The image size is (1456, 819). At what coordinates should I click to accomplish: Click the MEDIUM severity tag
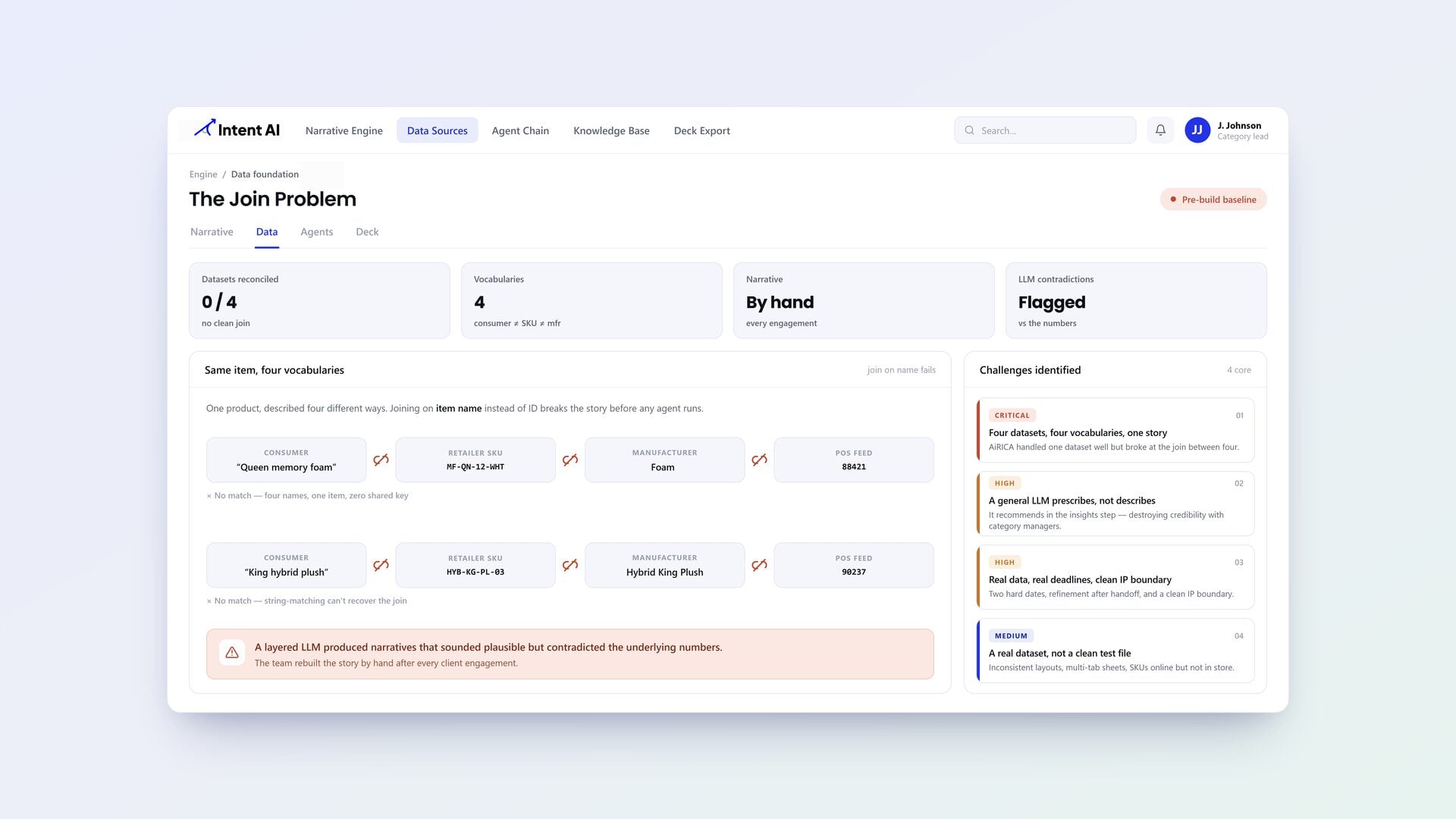[x=1011, y=636]
